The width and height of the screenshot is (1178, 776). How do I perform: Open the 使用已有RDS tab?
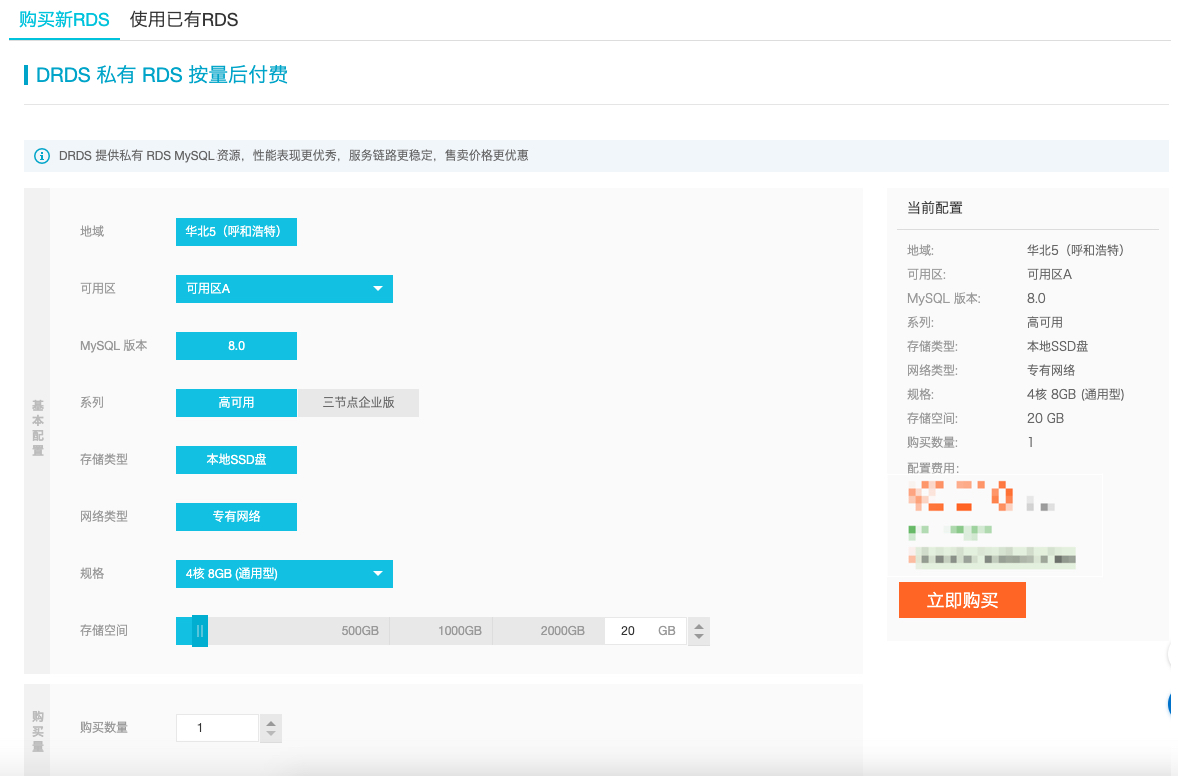pos(184,20)
